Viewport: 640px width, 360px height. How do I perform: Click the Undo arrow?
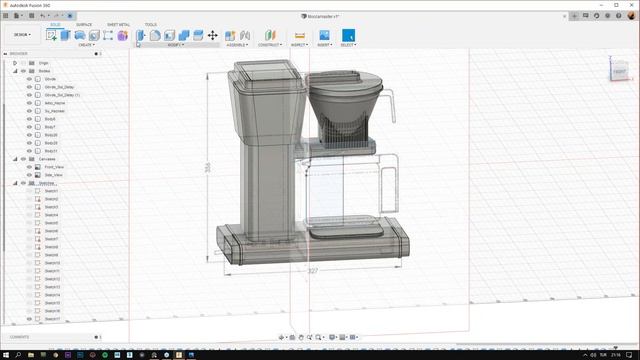point(43,16)
